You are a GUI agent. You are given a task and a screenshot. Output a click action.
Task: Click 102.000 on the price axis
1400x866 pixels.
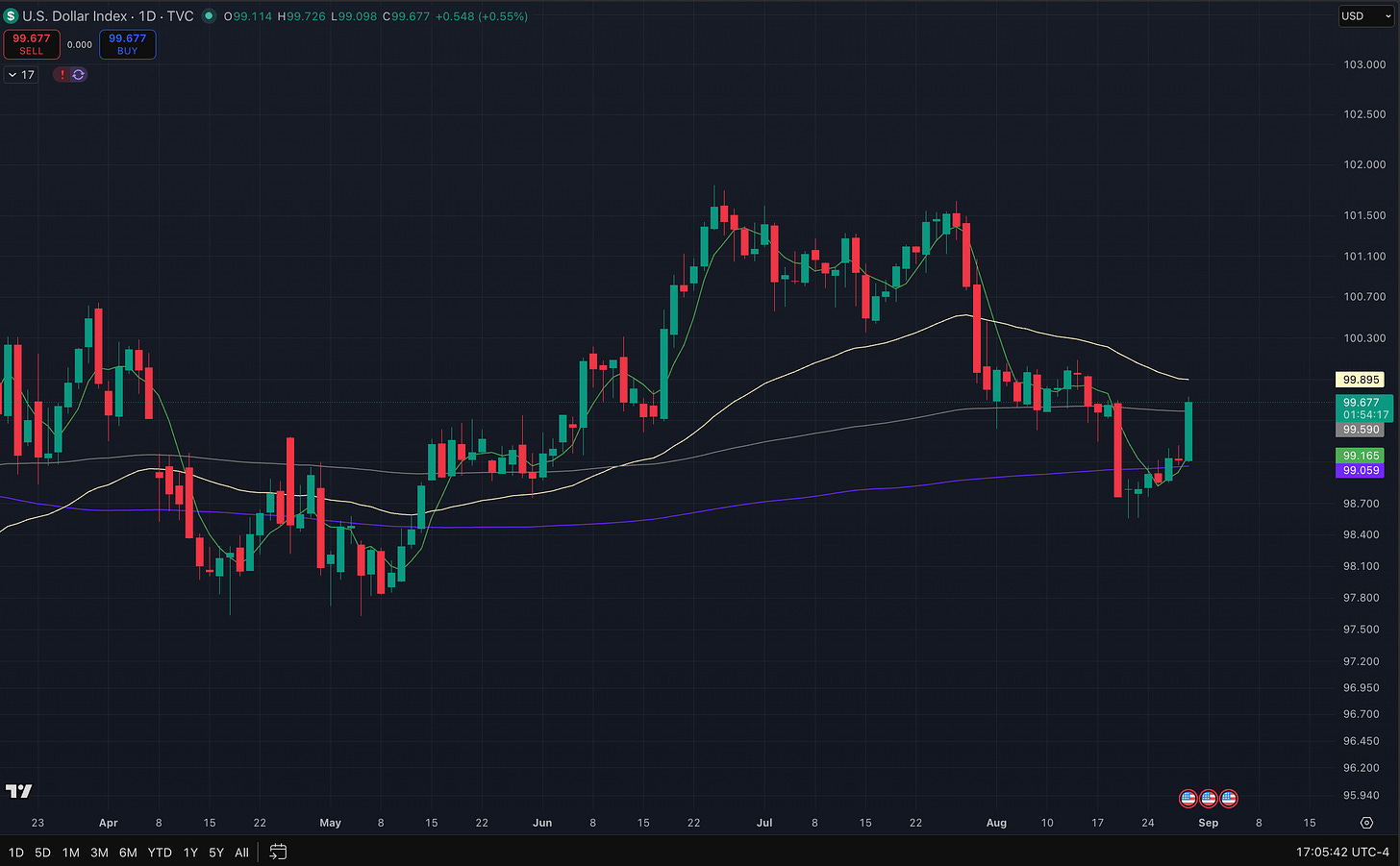1364,164
